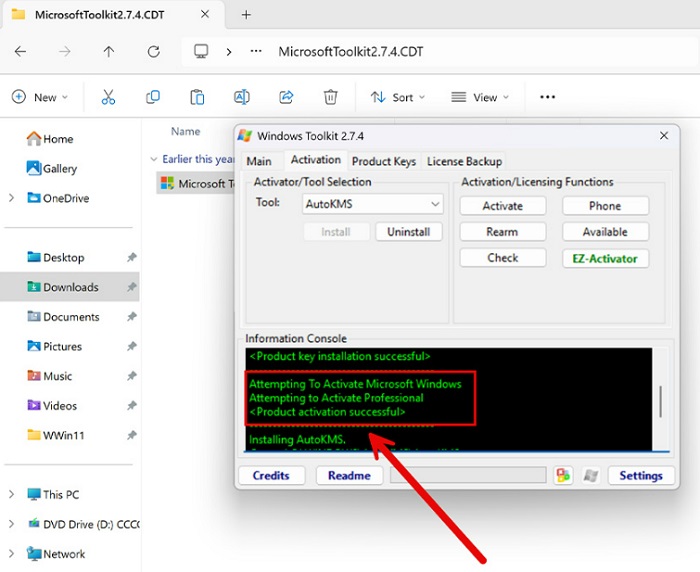Switch to the Product Keys tab
The height and width of the screenshot is (572, 700).
coord(384,161)
